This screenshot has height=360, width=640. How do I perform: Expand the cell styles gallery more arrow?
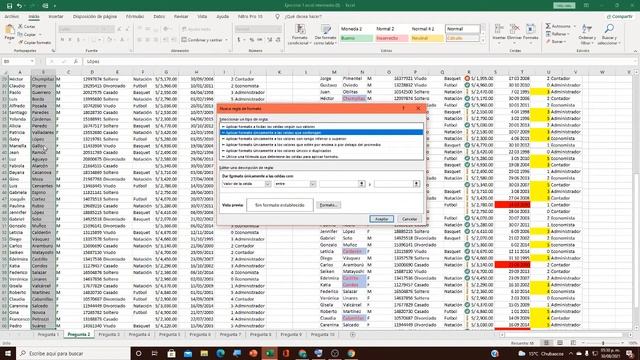pos(483,40)
